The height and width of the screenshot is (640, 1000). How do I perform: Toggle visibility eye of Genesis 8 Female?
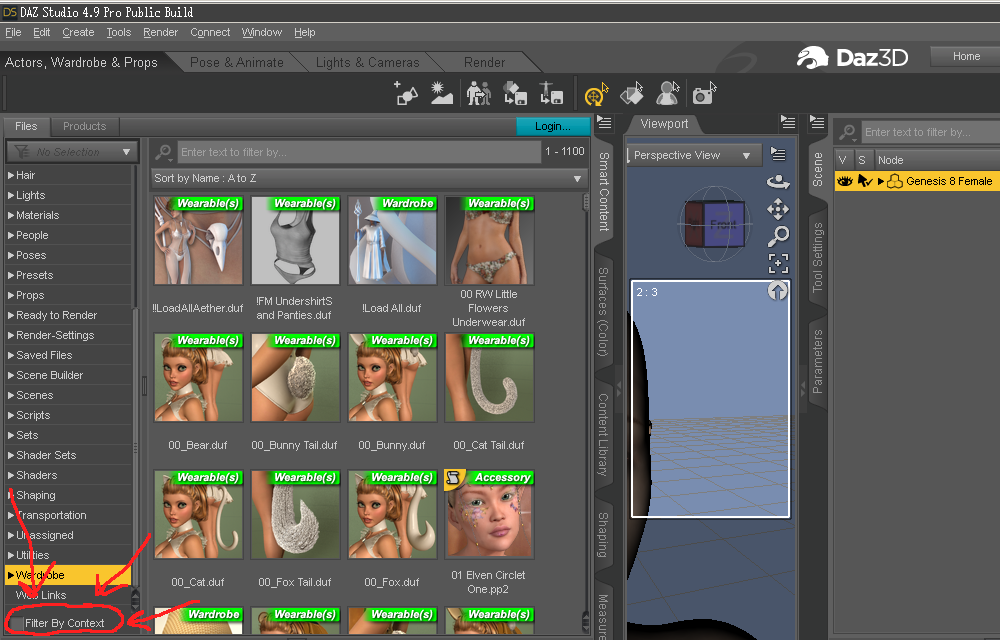point(844,181)
